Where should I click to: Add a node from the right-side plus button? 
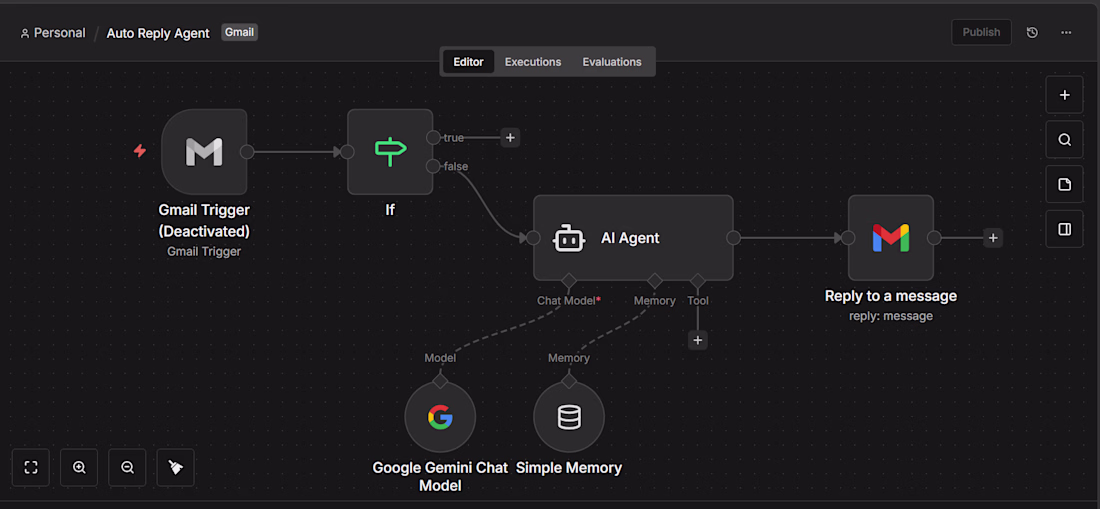click(1064, 95)
